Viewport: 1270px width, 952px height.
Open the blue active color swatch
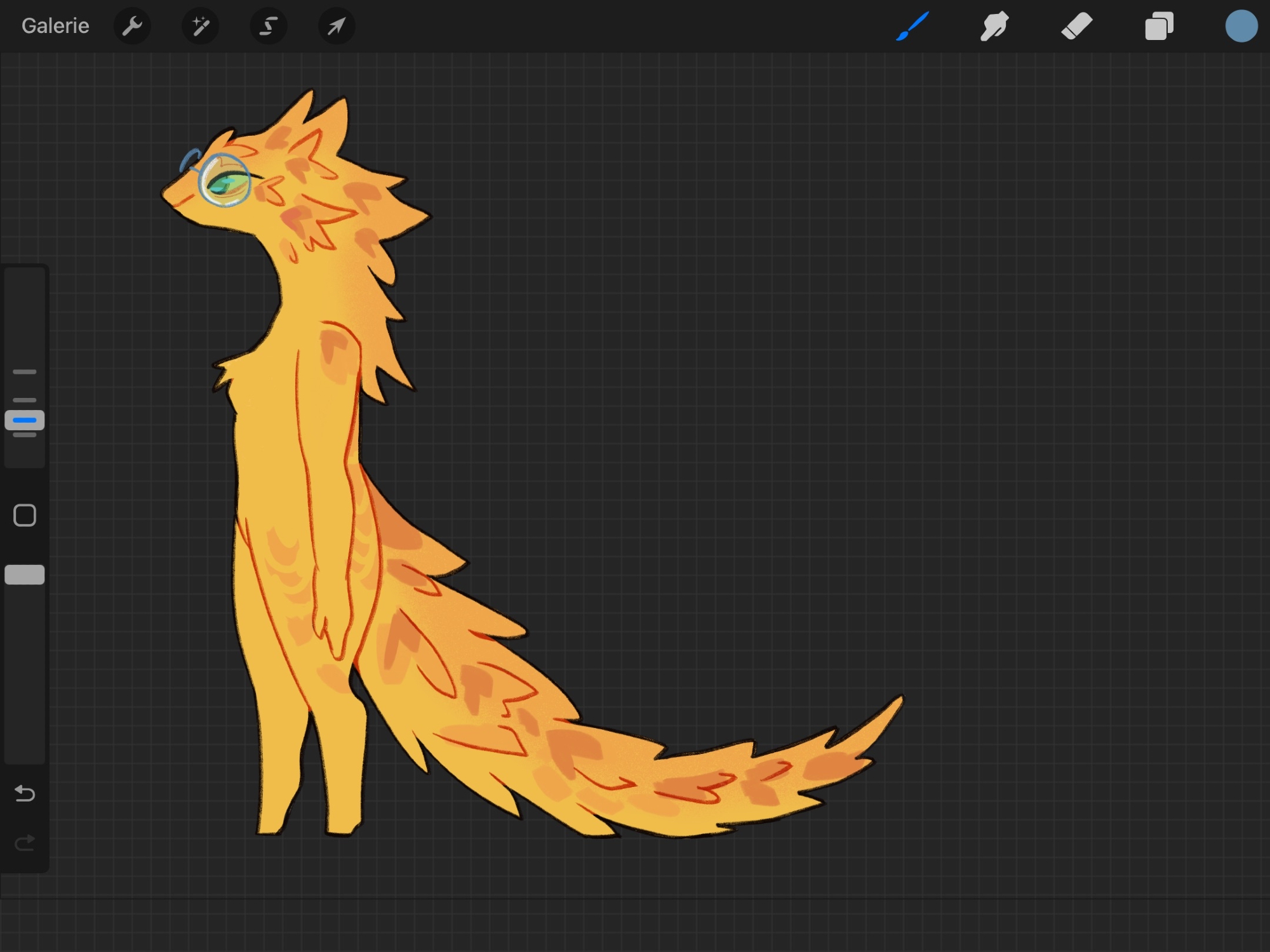point(1241,26)
